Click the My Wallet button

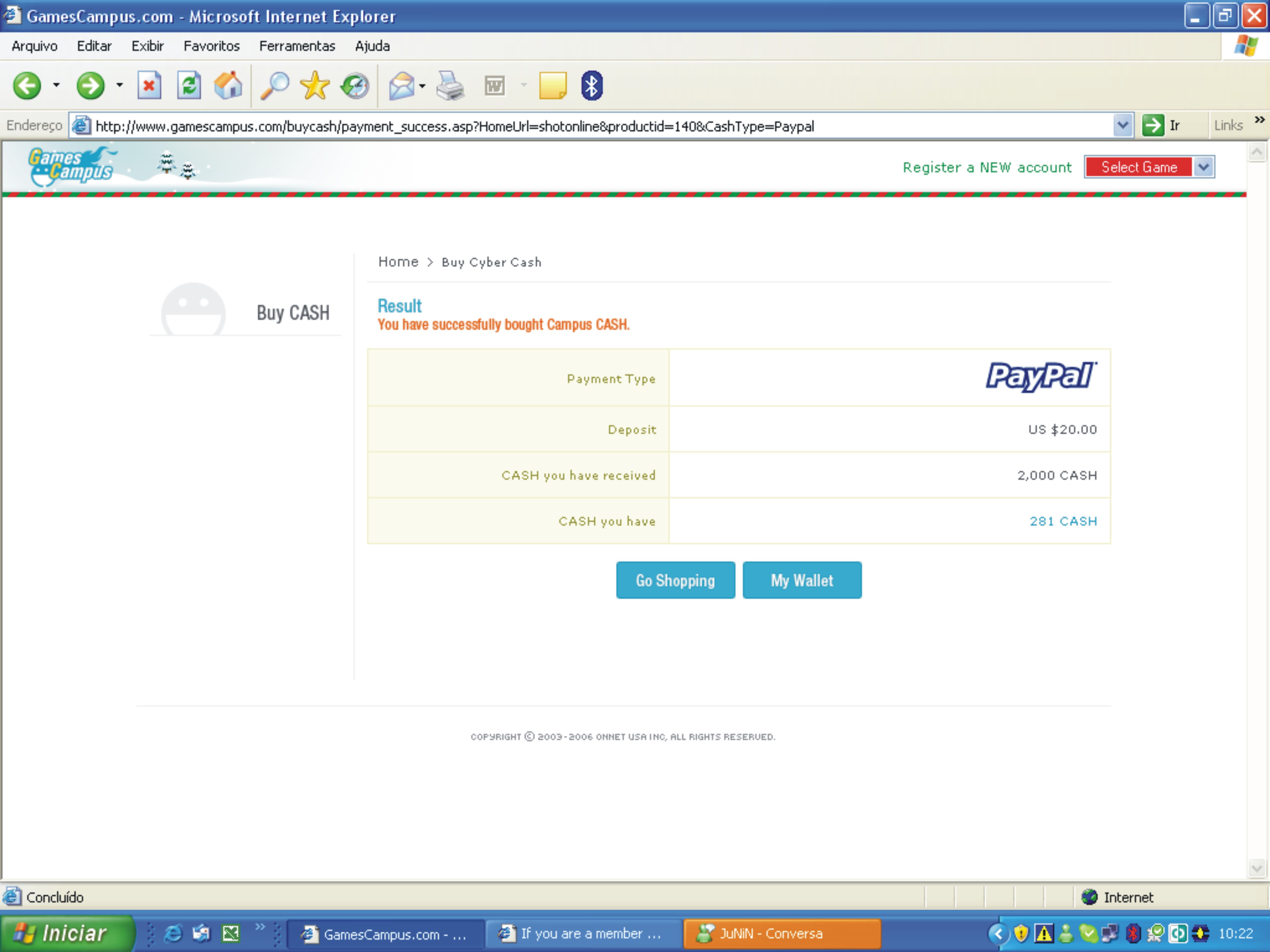801,580
